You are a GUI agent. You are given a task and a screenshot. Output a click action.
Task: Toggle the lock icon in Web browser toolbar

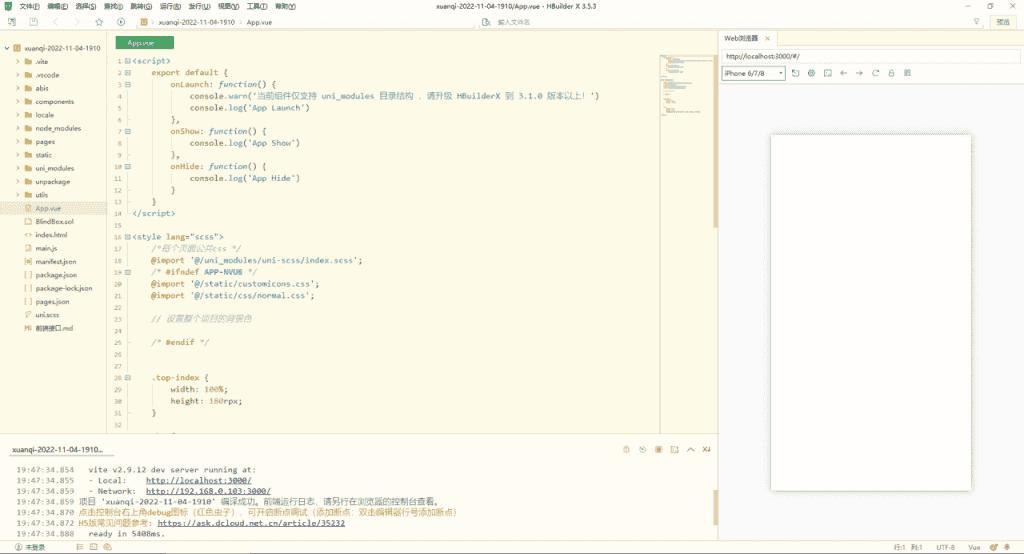click(891, 73)
